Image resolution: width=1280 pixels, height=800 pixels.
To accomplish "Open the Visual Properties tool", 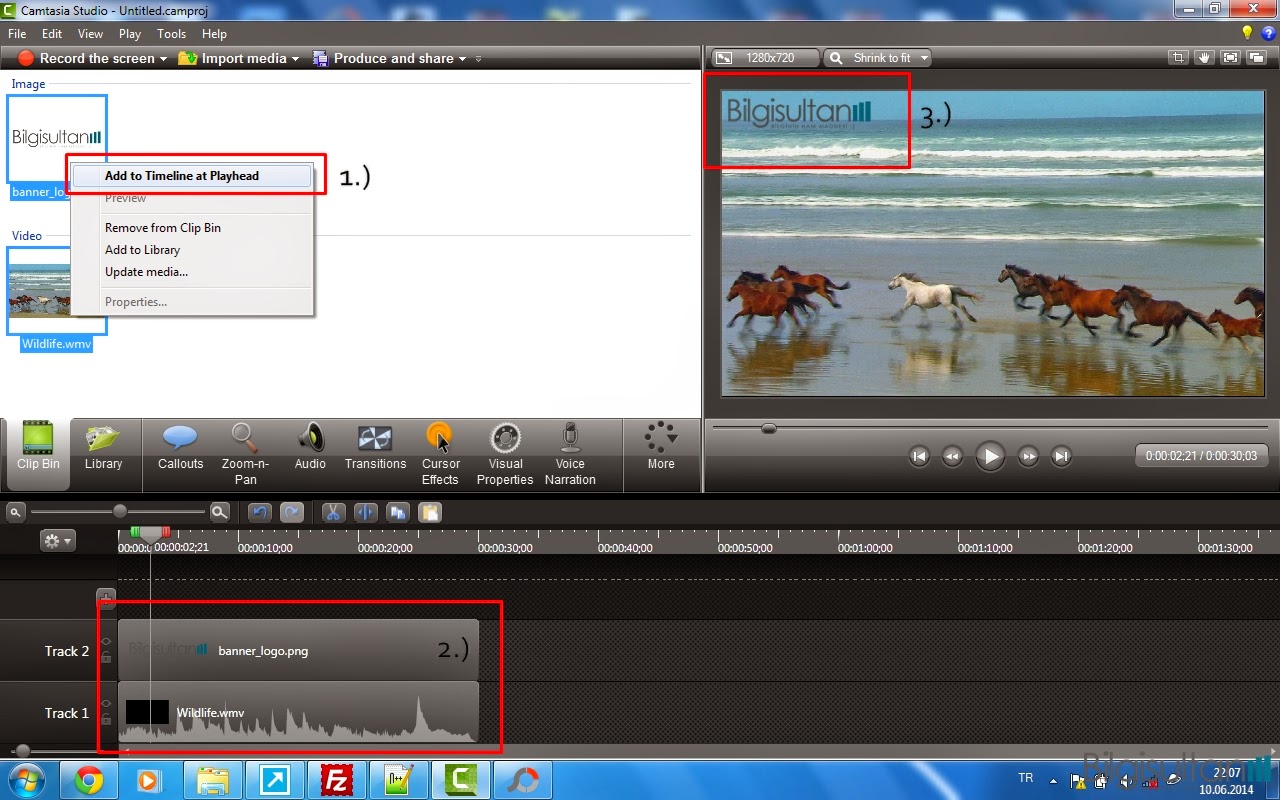I will [505, 455].
